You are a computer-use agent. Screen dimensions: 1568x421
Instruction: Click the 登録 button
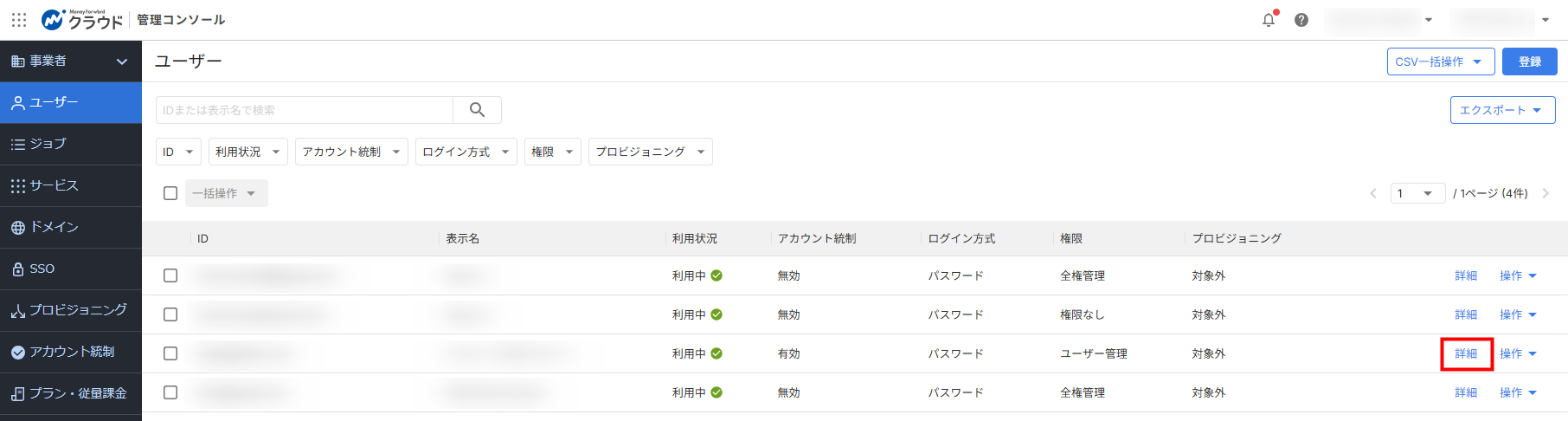(x=1530, y=62)
